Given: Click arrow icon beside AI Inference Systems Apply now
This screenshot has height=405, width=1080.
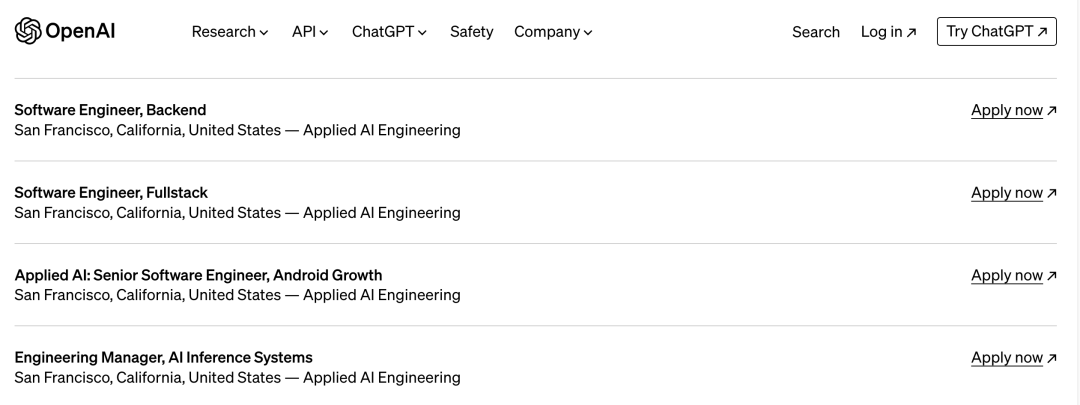Looking at the screenshot, I should tap(1052, 358).
